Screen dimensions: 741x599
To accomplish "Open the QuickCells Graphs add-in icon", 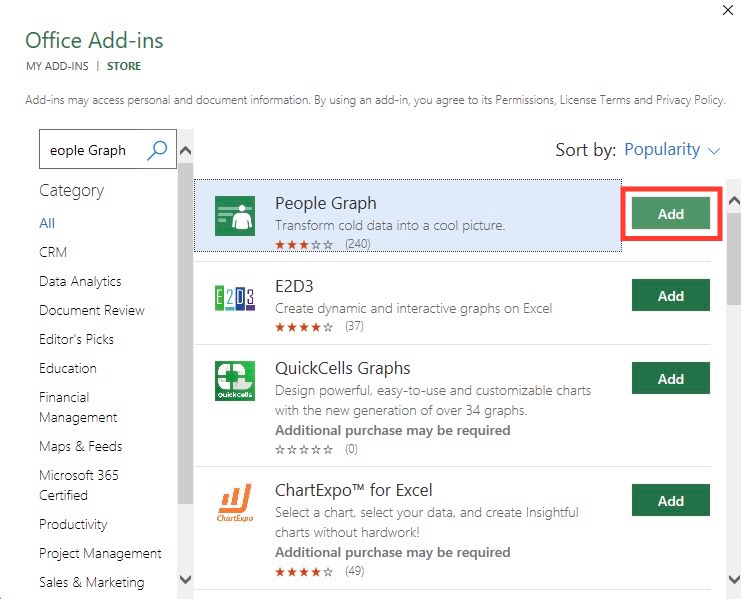I will [235, 381].
